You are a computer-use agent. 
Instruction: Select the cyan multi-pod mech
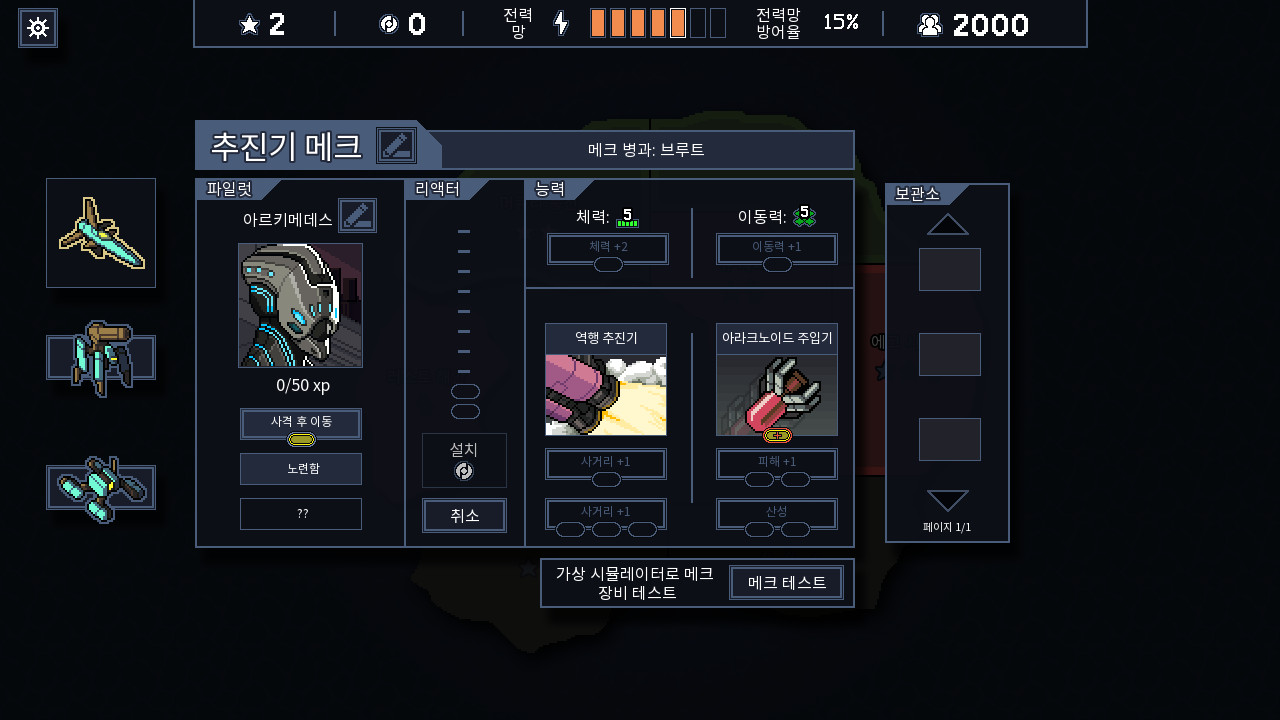click(x=101, y=488)
